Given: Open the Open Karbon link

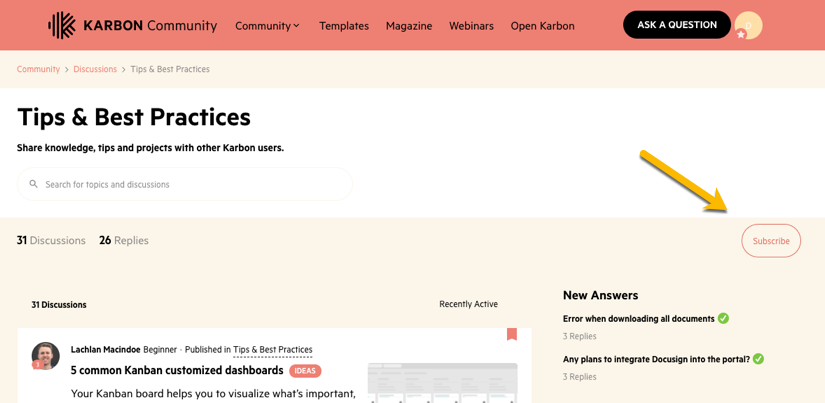Looking at the screenshot, I should click(x=542, y=26).
